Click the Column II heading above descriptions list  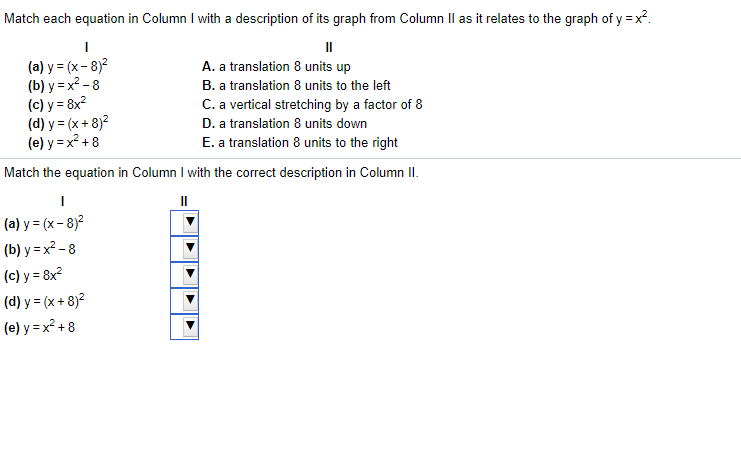[x=329, y=47]
